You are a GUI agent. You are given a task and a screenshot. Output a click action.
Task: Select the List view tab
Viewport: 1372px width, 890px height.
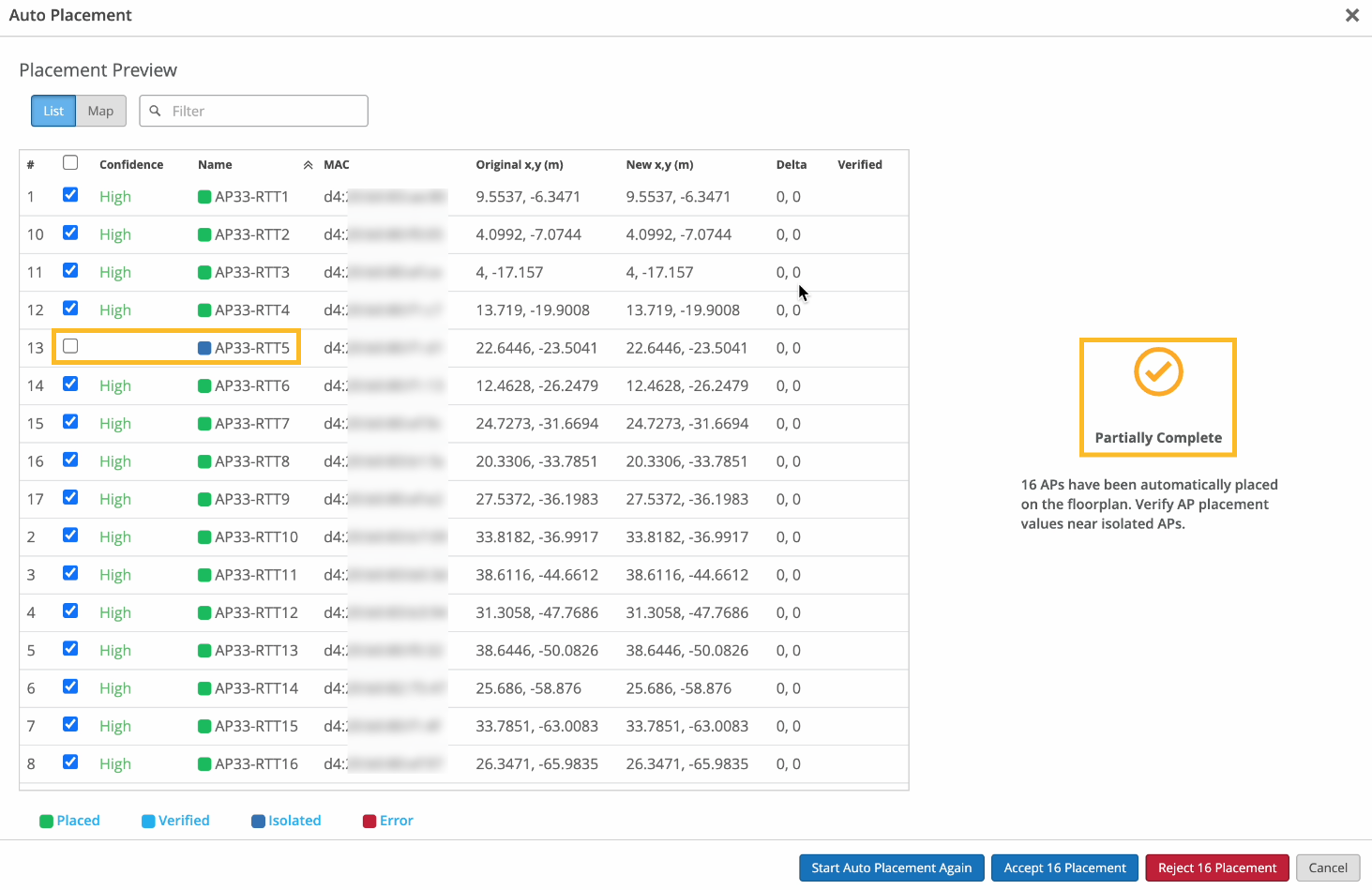tap(53, 111)
